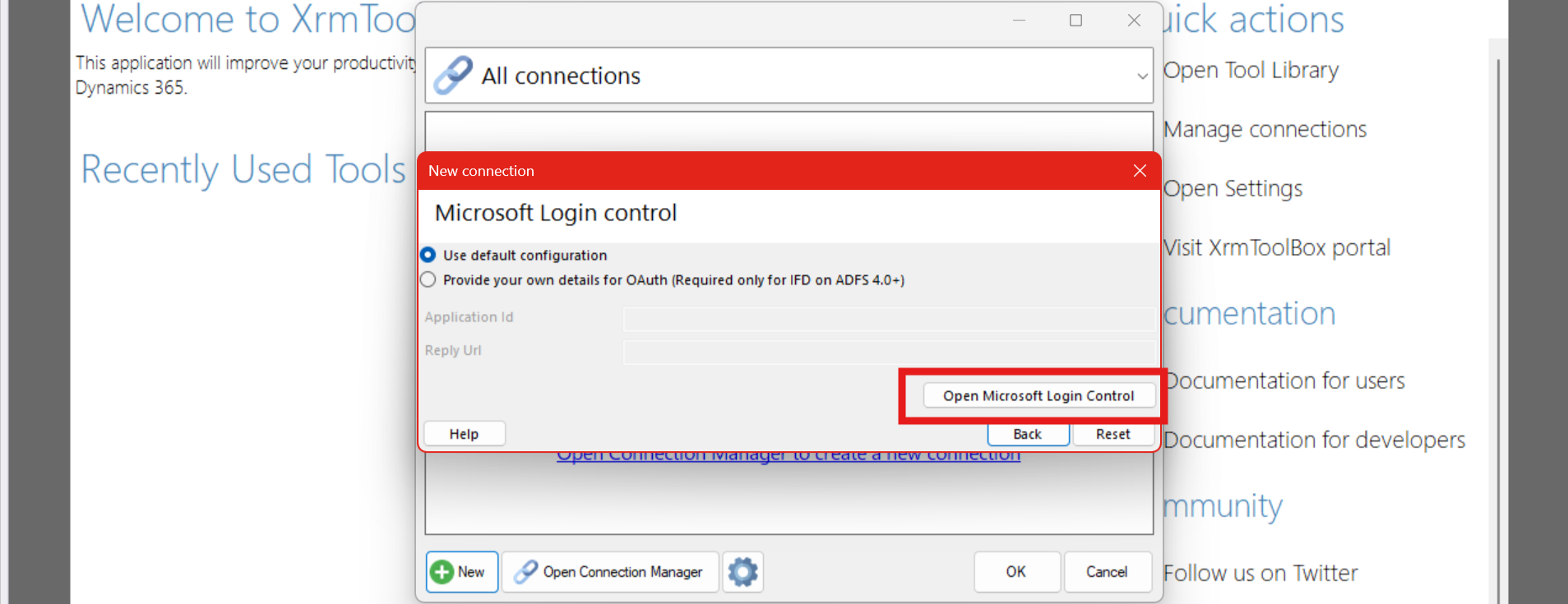Expand the All connections dropdown
The image size is (1568, 604).
[x=1141, y=76]
